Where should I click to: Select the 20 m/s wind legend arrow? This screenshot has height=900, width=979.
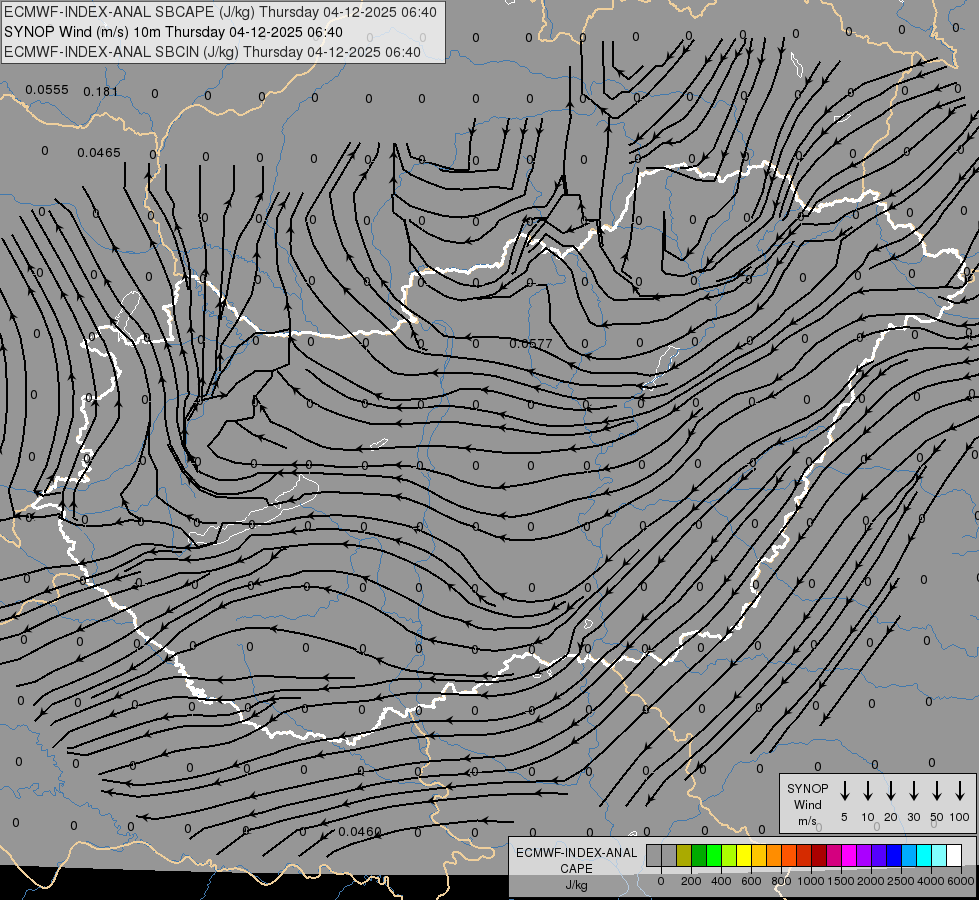(x=890, y=790)
